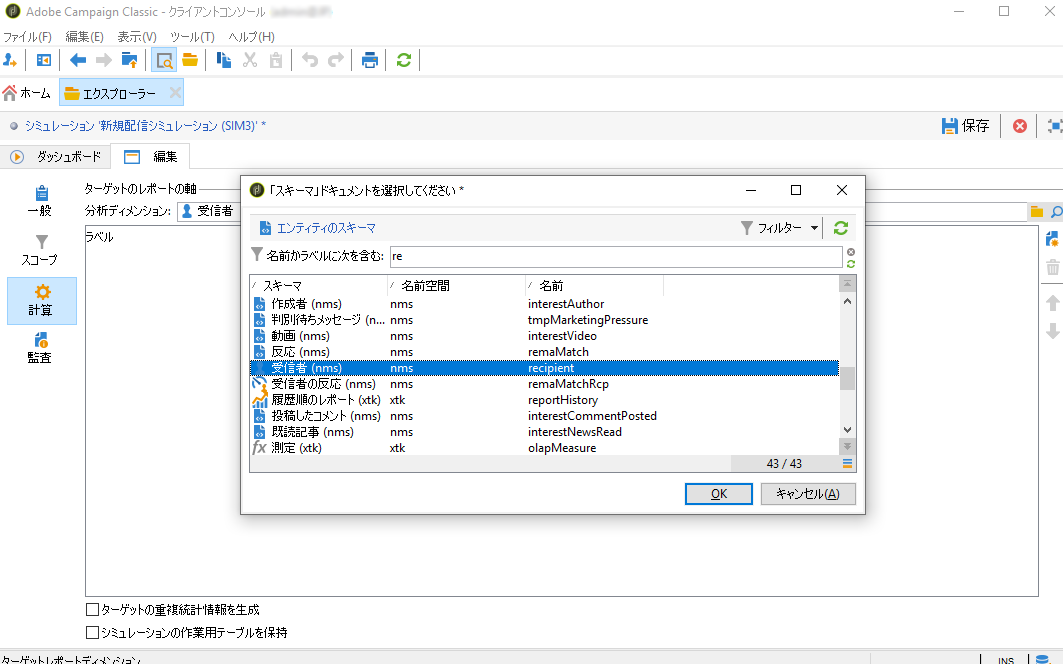Image resolution: width=1063 pixels, height=664 pixels.
Task: Click the green refresh icon in toolbar
Action: click(x=404, y=60)
